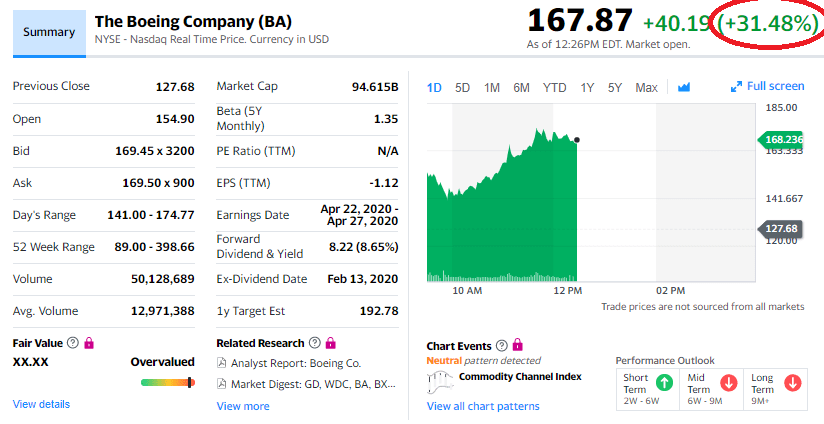
Task: Click the Full screen expand arrows icon
Action: [736, 87]
